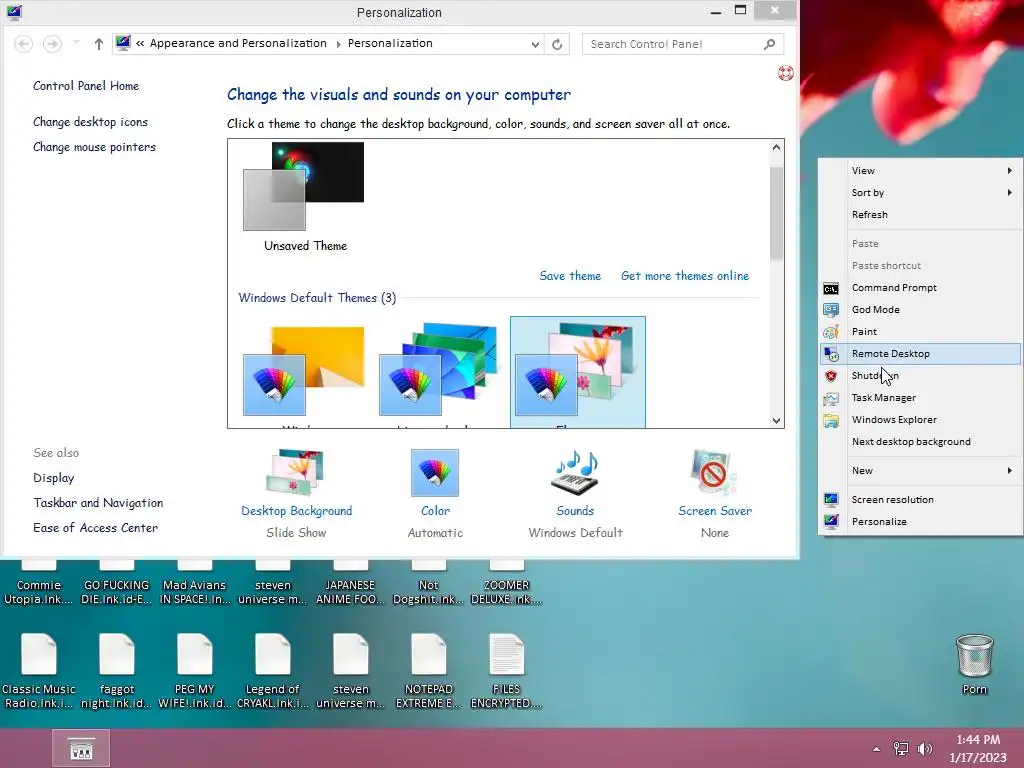This screenshot has height=768, width=1024.
Task: Open Ease of Access Center link
Action: click(95, 528)
